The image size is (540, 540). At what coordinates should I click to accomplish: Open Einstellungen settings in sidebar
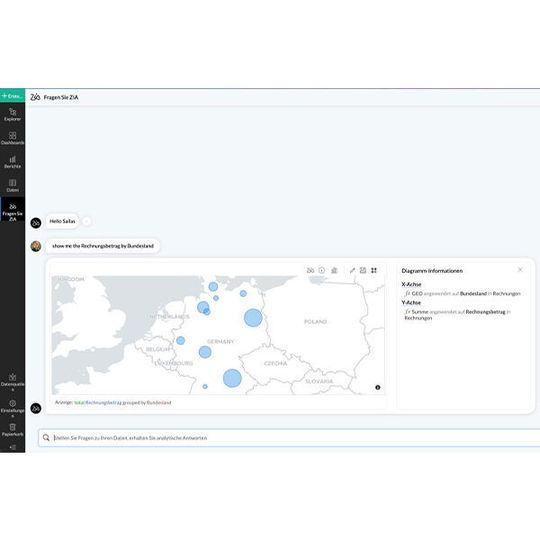(x=12, y=408)
